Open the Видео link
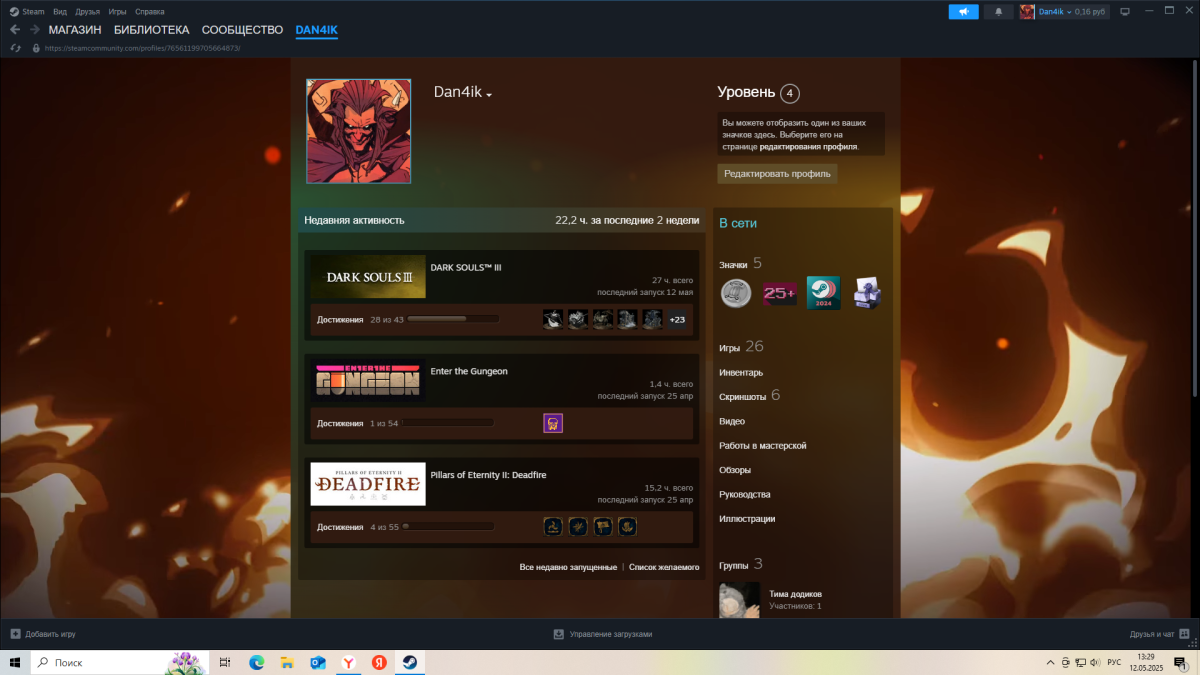This screenshot has height=675, width=1200. click(732, 421)
